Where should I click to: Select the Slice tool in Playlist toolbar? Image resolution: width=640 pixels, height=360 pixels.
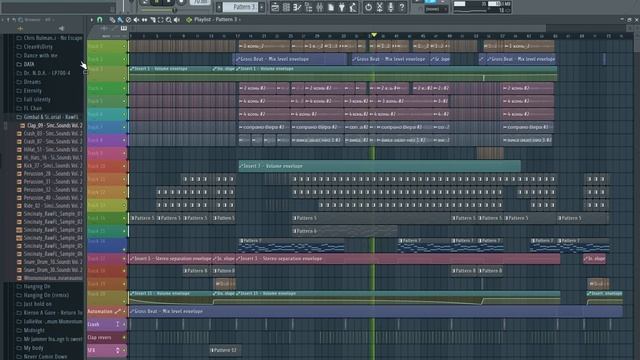coord(152,20)
